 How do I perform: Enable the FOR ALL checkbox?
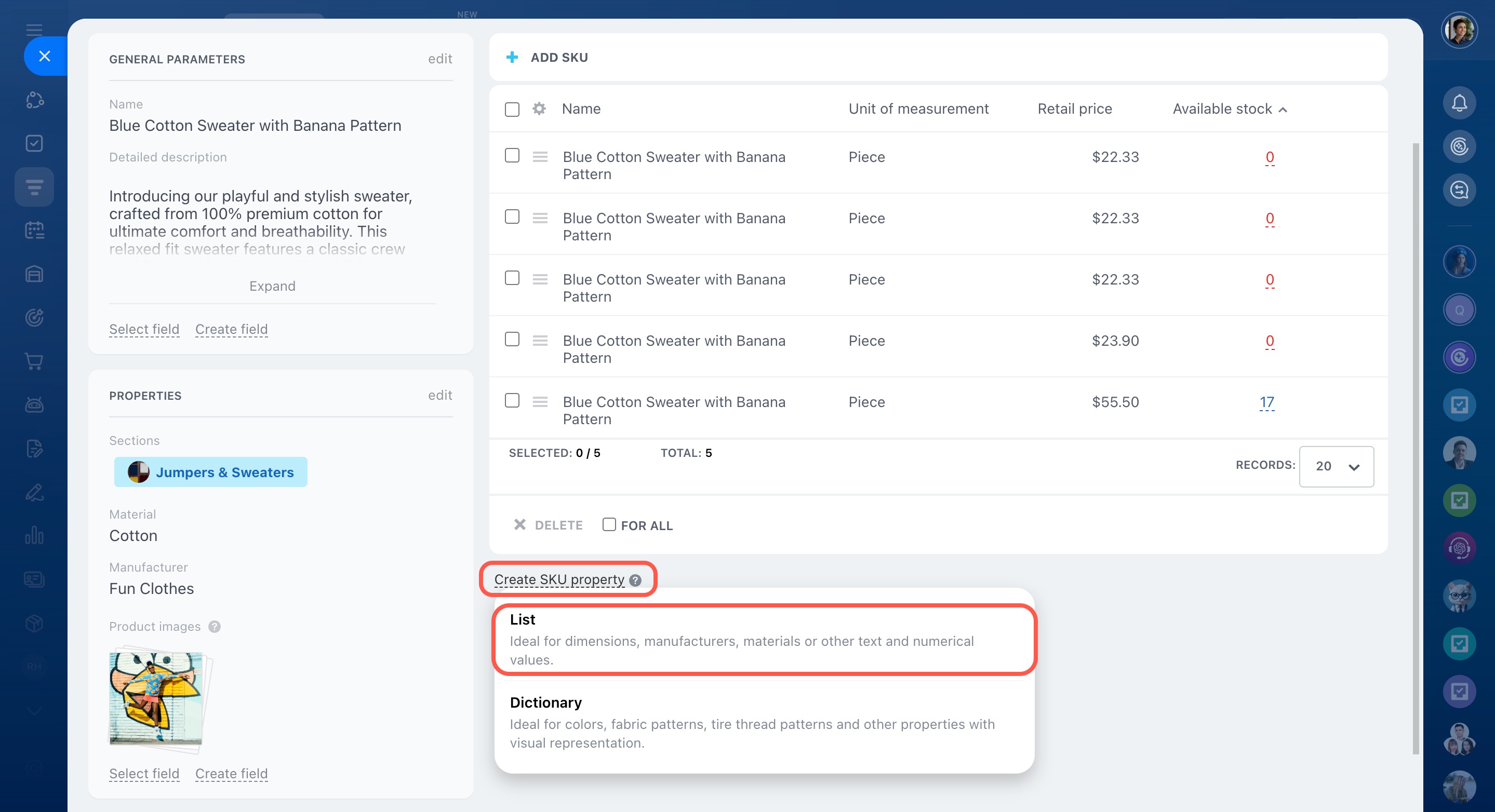click(x=609, y=524)
